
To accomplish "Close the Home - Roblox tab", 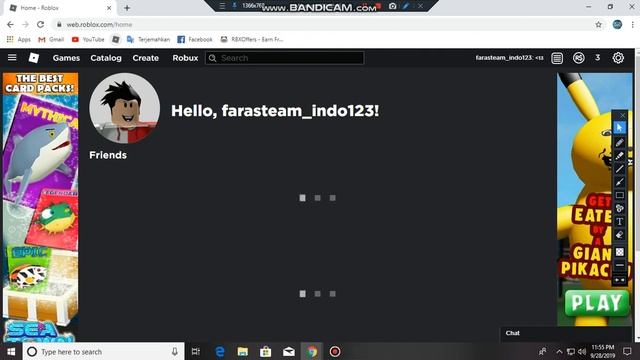I will click(x=109, y=8).
